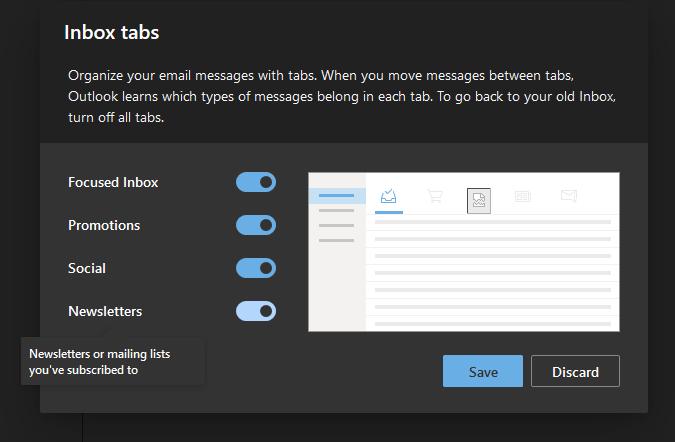Click the envelope icon in preview
Image resolution: width=675 pixels, height=442 pixels.
click(x=569, y=196)
